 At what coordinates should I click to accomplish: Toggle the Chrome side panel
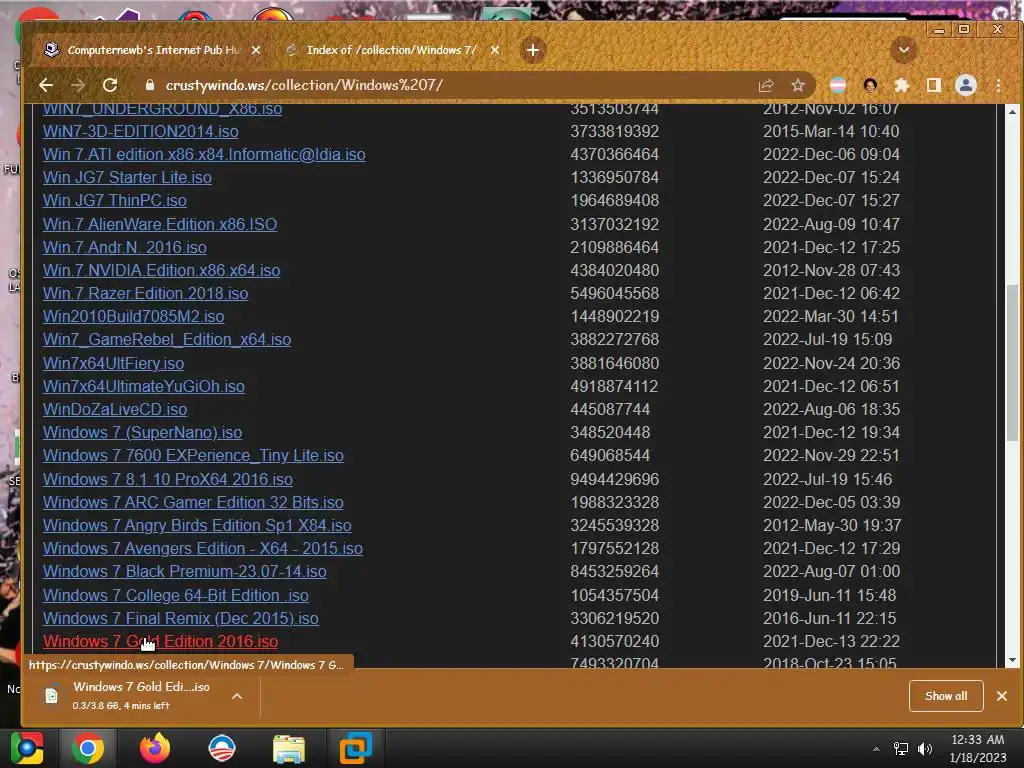click(x=934, y=86)
